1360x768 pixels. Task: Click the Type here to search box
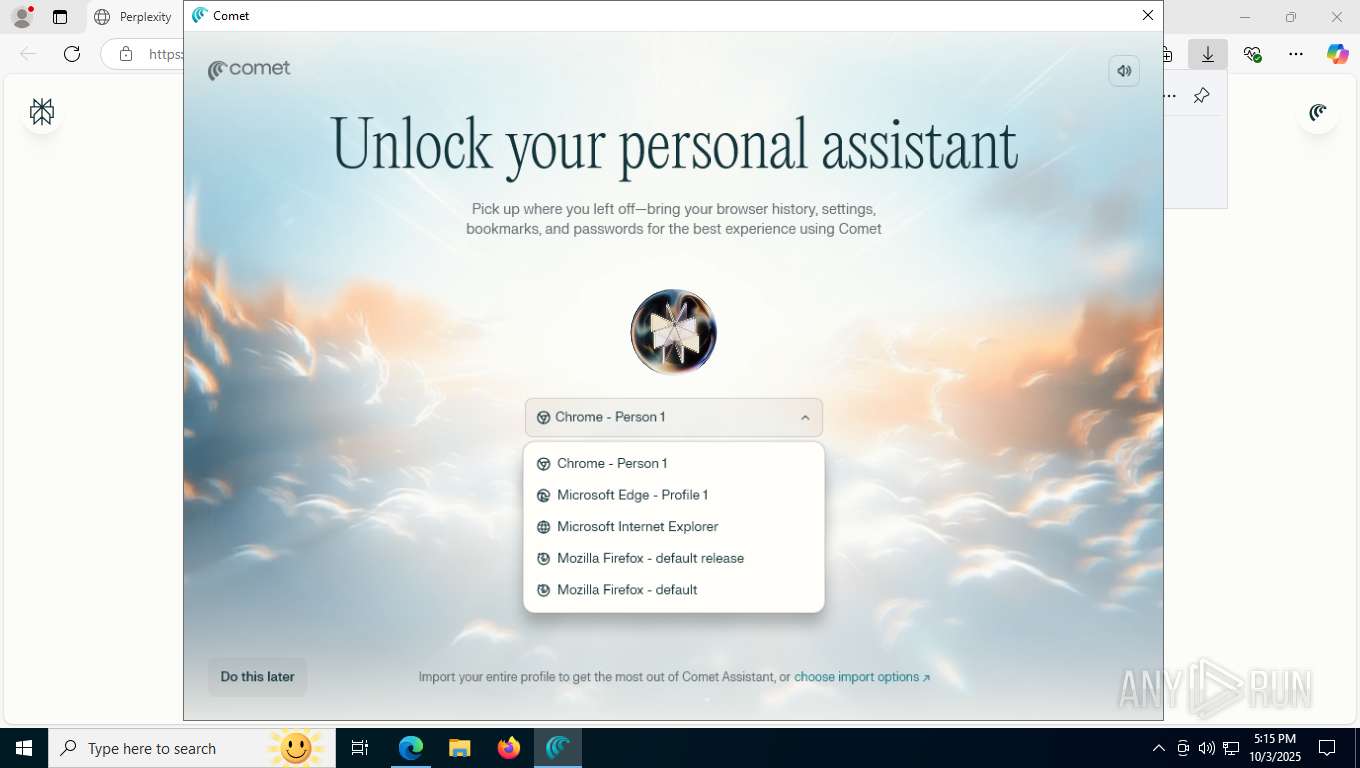coord(190,748)
